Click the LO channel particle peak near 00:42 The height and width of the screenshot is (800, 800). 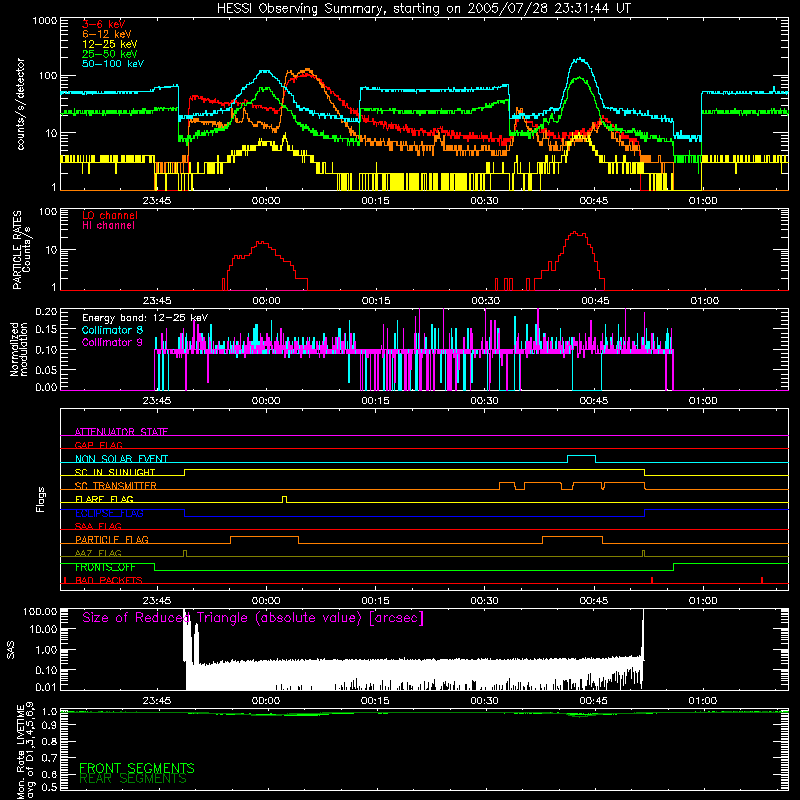[x=576, y=233]
